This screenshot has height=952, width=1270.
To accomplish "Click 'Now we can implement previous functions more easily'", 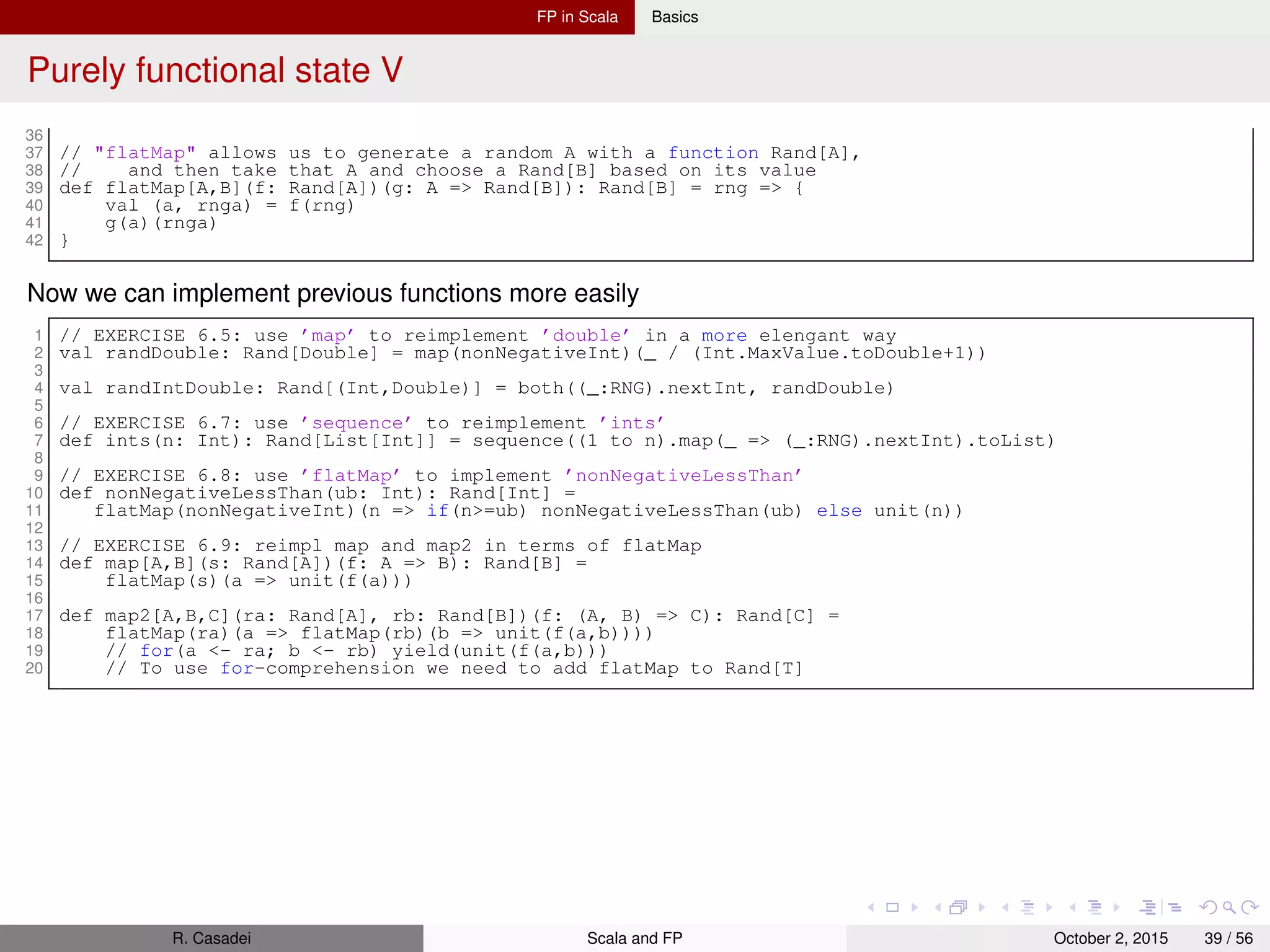I will (333, 293).
